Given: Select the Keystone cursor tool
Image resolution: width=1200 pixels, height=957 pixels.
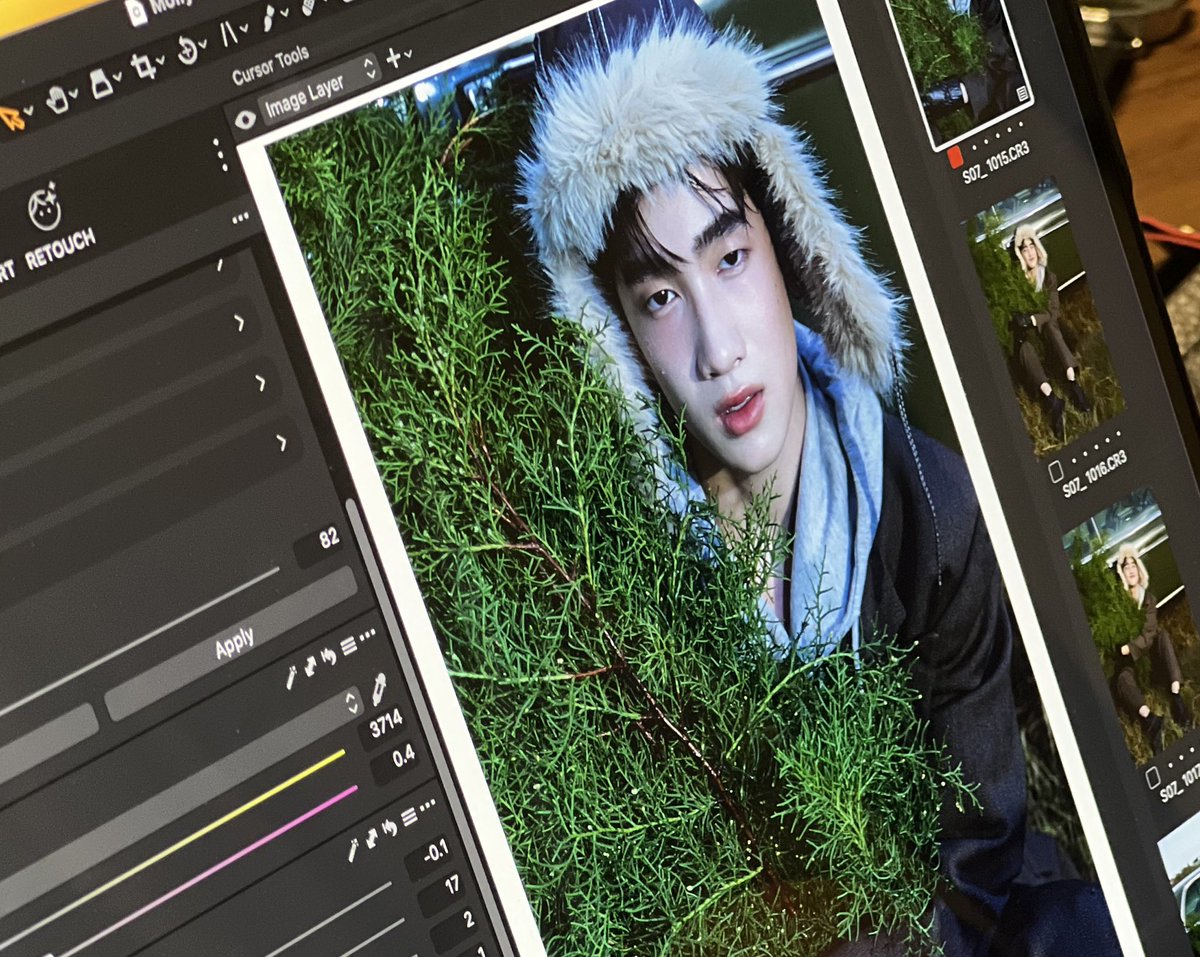Looking at the screenshot, I should [x=230, y=34].
